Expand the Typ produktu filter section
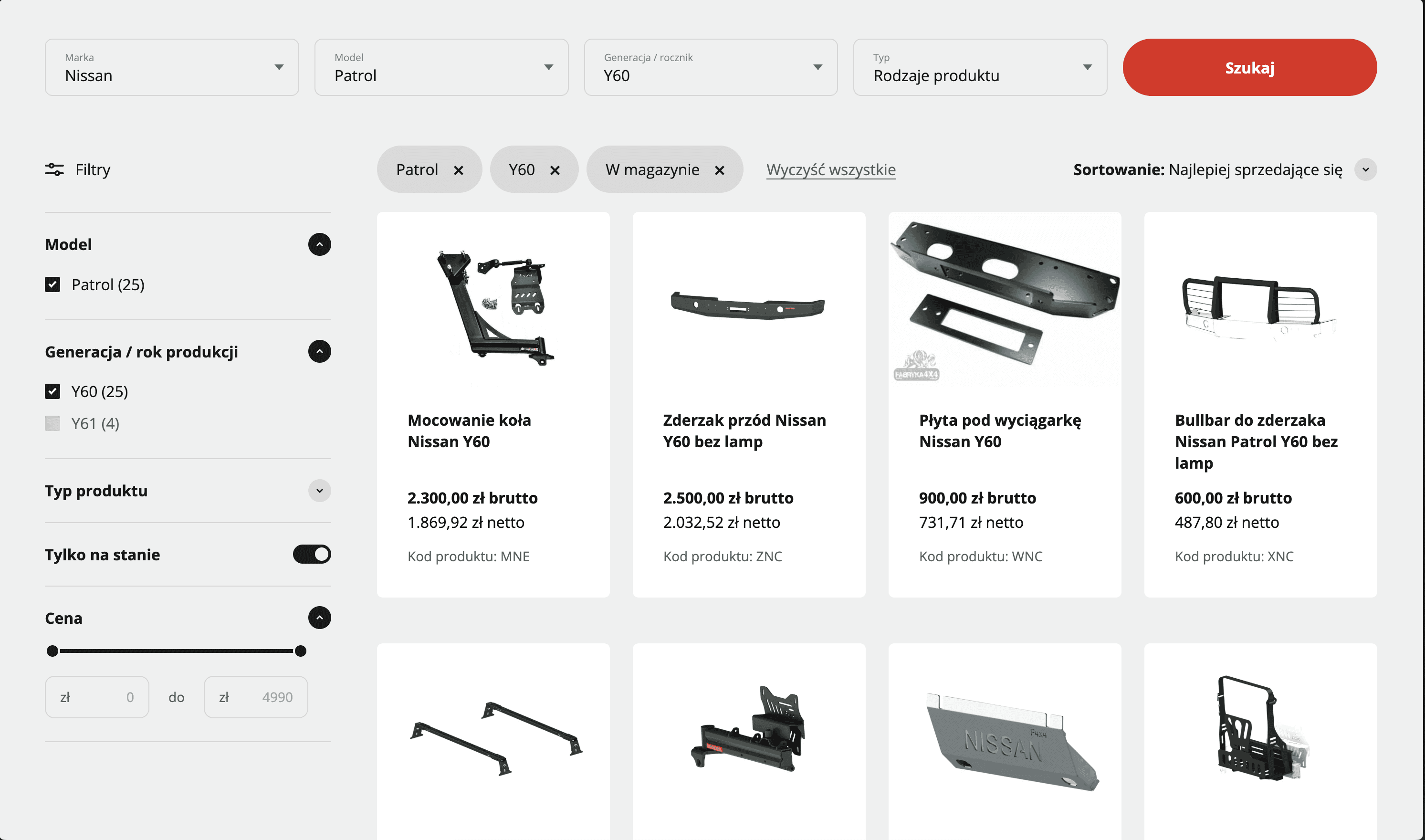This screenshot has width=1425, height=840. tap(319, 491)
